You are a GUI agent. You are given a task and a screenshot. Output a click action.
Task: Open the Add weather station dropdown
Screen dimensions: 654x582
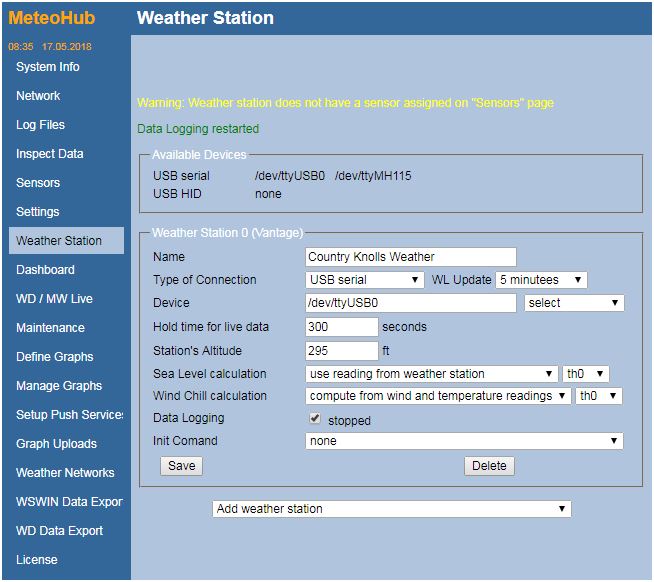[392, 509]
